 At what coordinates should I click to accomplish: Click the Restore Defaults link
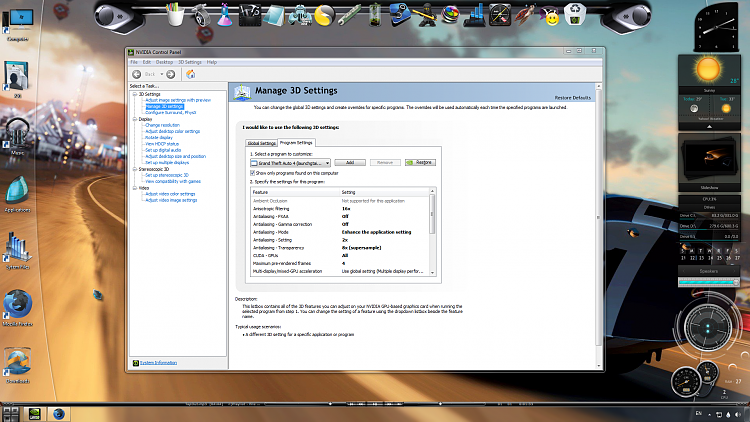[x=573, y=98]
